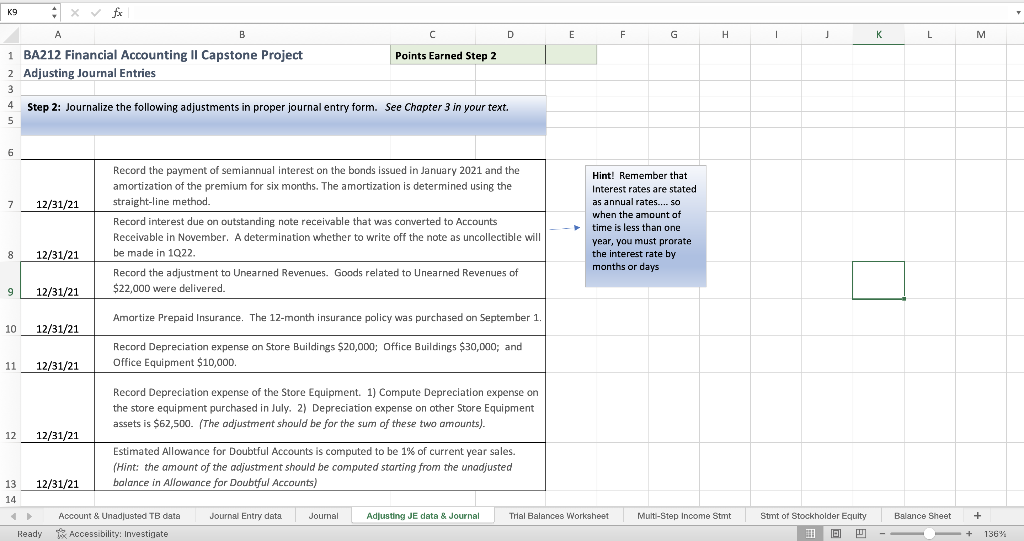The image size is (1024, 541).
Task: Click the Insert Function fx icon
Action: pos(117,12)
